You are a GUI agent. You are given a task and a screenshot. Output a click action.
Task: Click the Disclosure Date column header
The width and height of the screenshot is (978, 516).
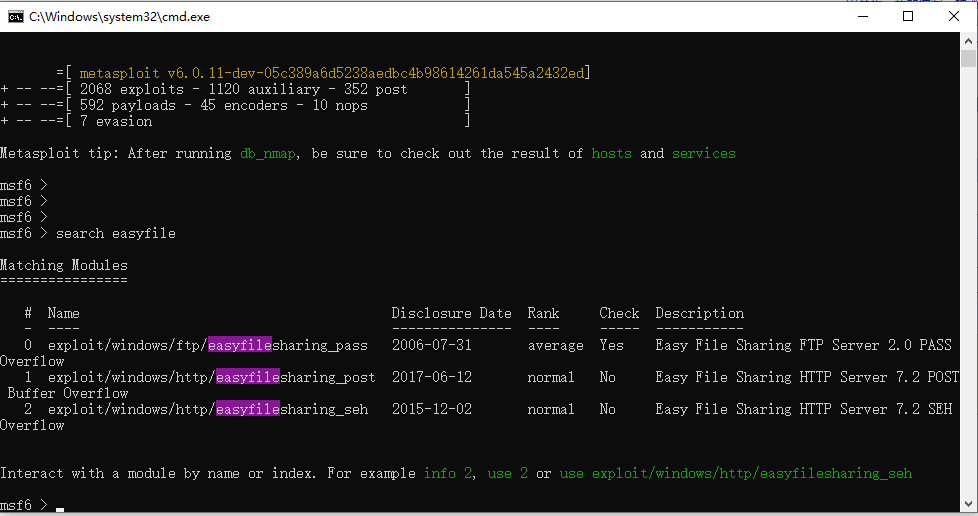451,313
